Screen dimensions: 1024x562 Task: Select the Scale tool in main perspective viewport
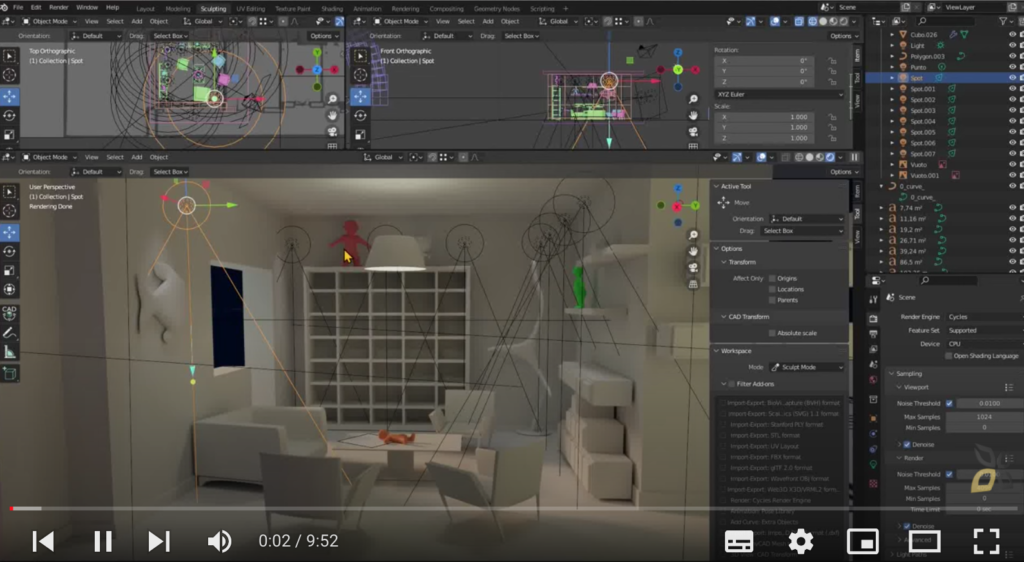pos(9,270)
